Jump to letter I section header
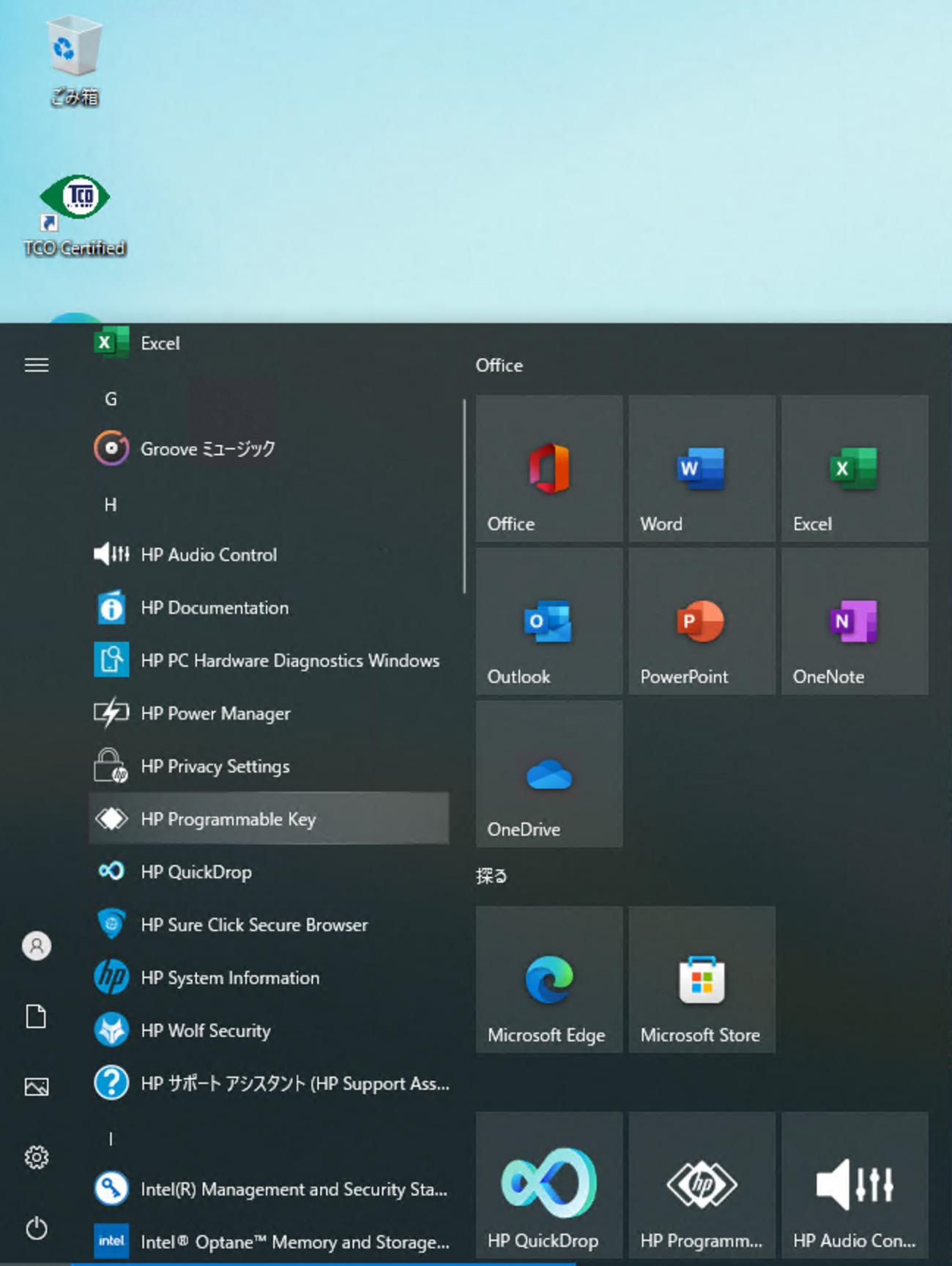The height and width of the screenshot is (1266, 952). pos(111,1139)
